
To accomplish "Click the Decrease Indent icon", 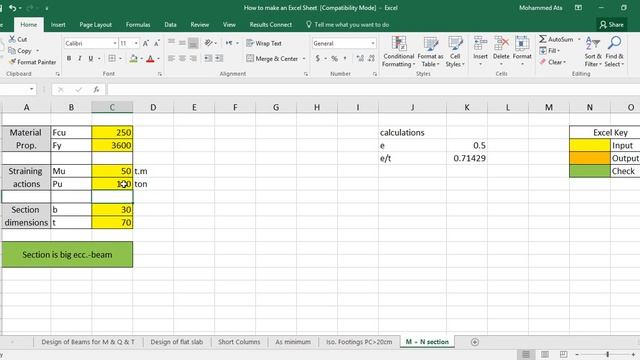I will (208, 58).
